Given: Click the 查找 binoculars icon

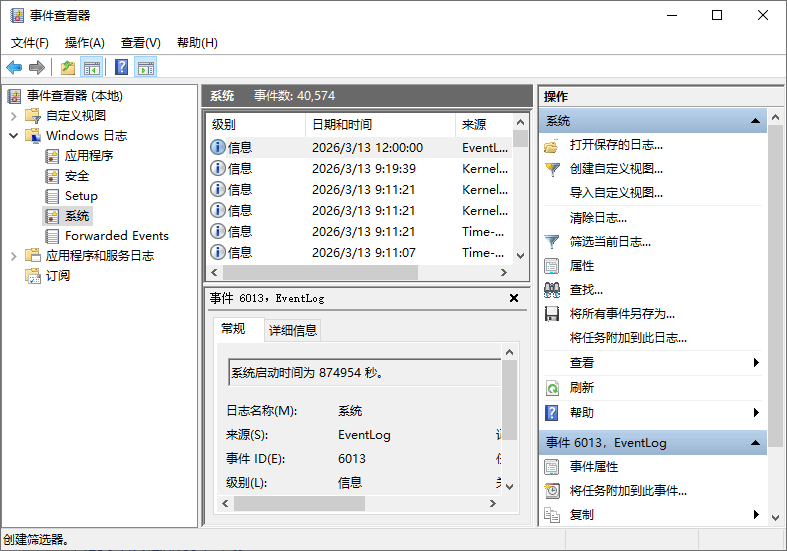Looking at the screenshot, I should coord(552,289).
